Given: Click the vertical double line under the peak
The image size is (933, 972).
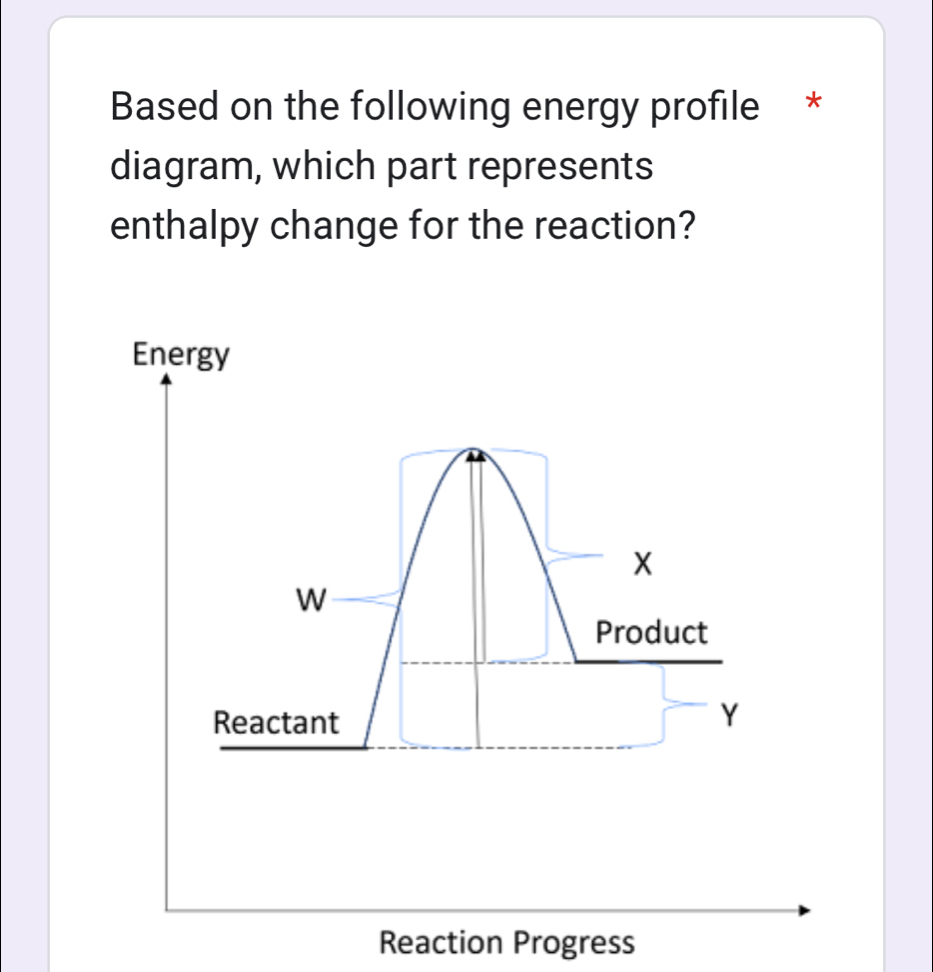Looking at the screenshot, I should pyautogui.click(x=477, y=560).
